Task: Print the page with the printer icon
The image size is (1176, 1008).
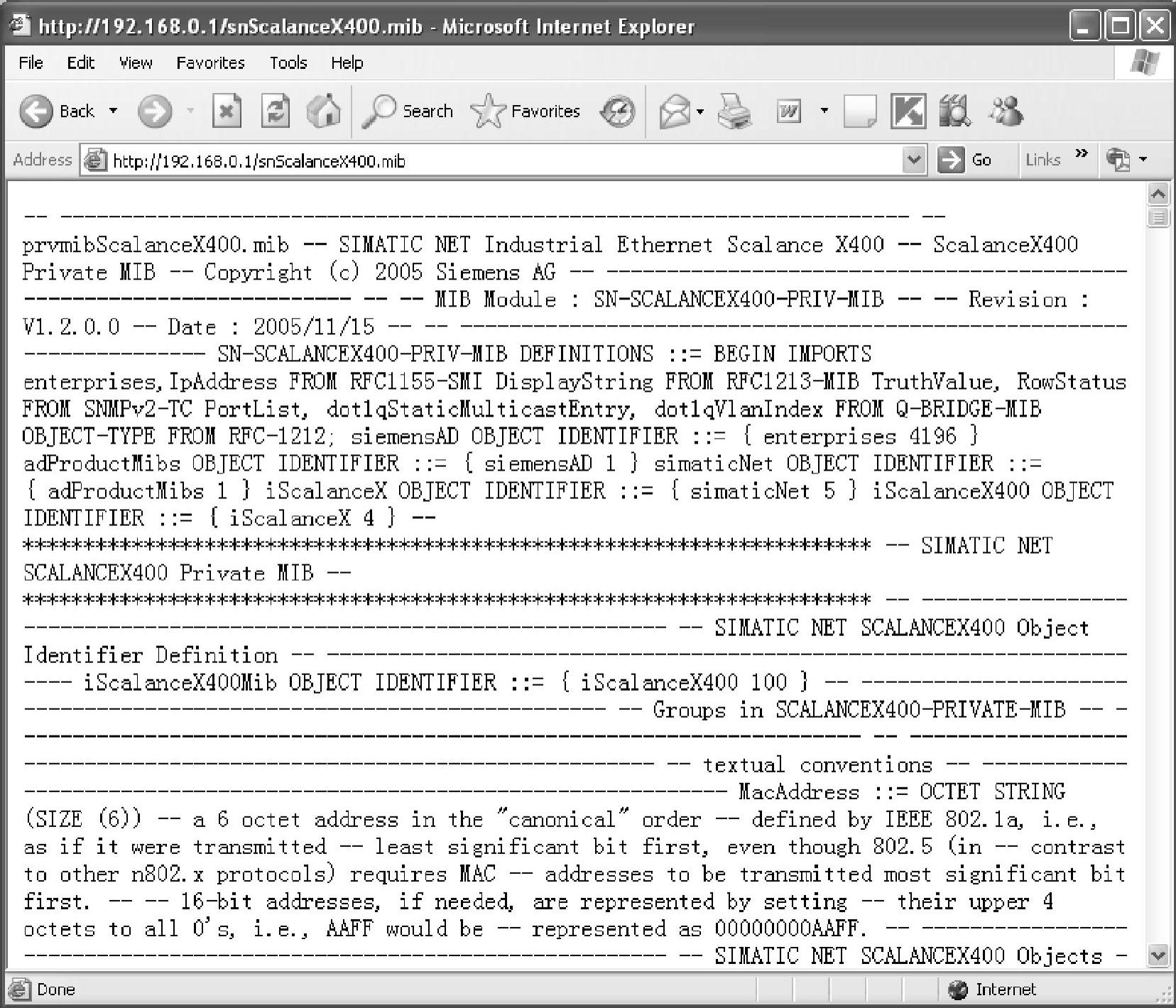Action: click(x=734, y=111)
